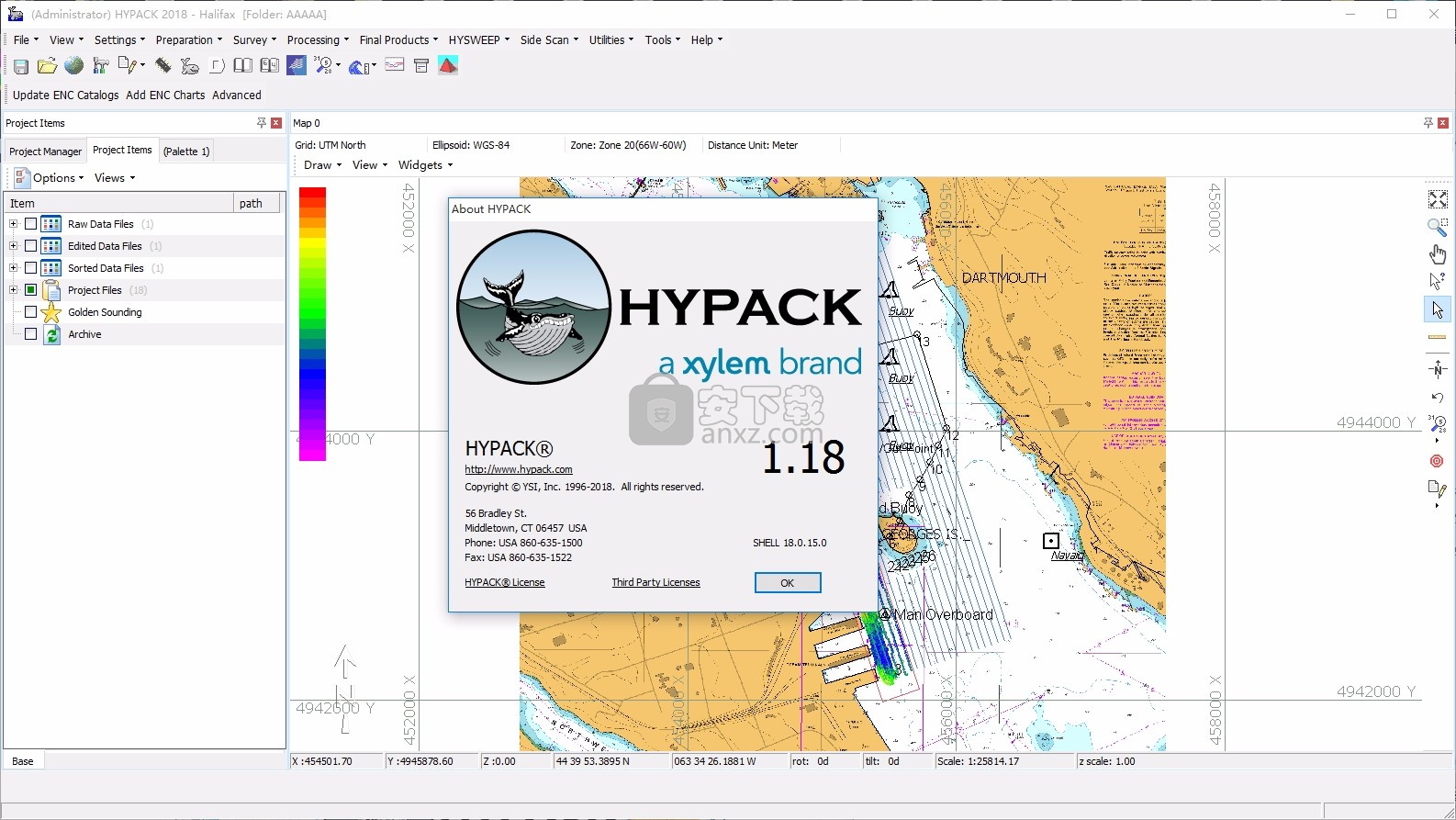Open the Third Party Licenses link
Screen dimensions: 1456x820
(656, 582)
